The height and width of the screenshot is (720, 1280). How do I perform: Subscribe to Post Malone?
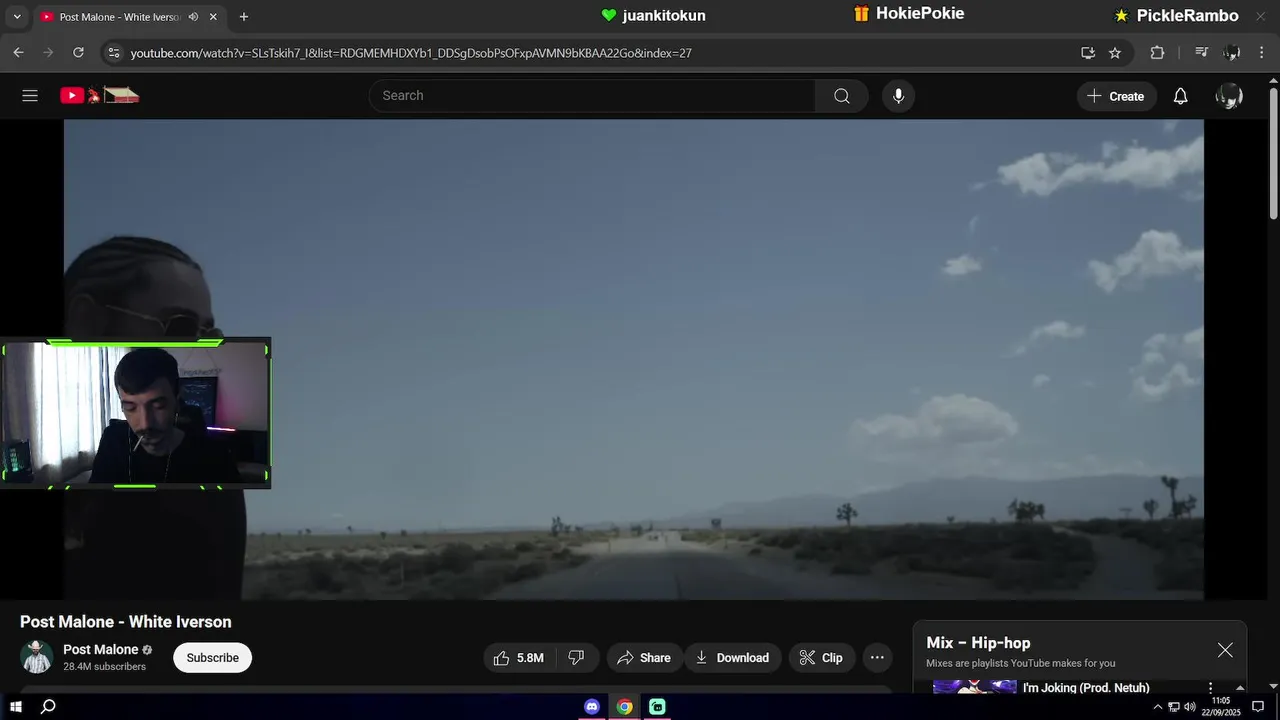212,658
